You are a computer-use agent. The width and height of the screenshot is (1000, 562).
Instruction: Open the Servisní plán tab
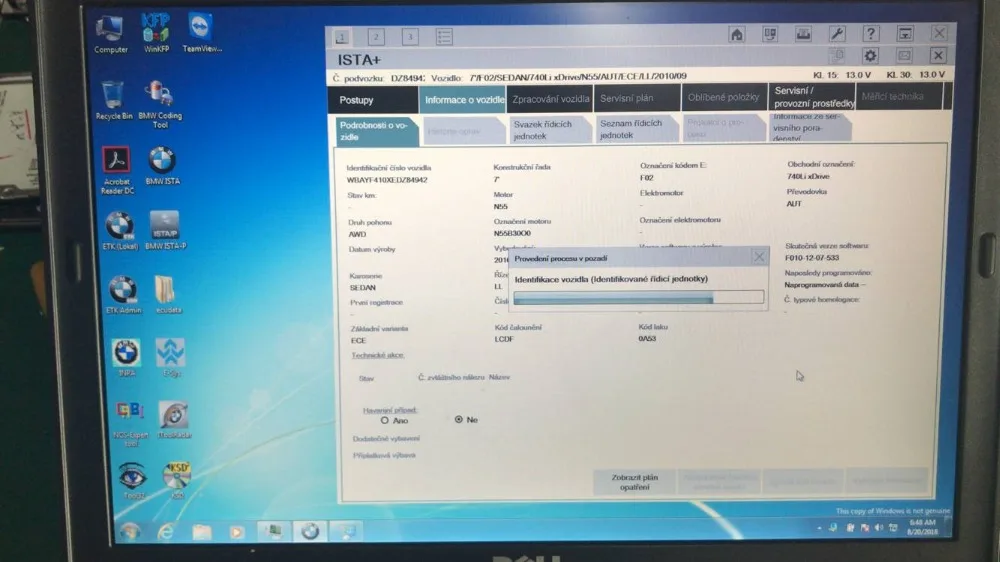637,98
